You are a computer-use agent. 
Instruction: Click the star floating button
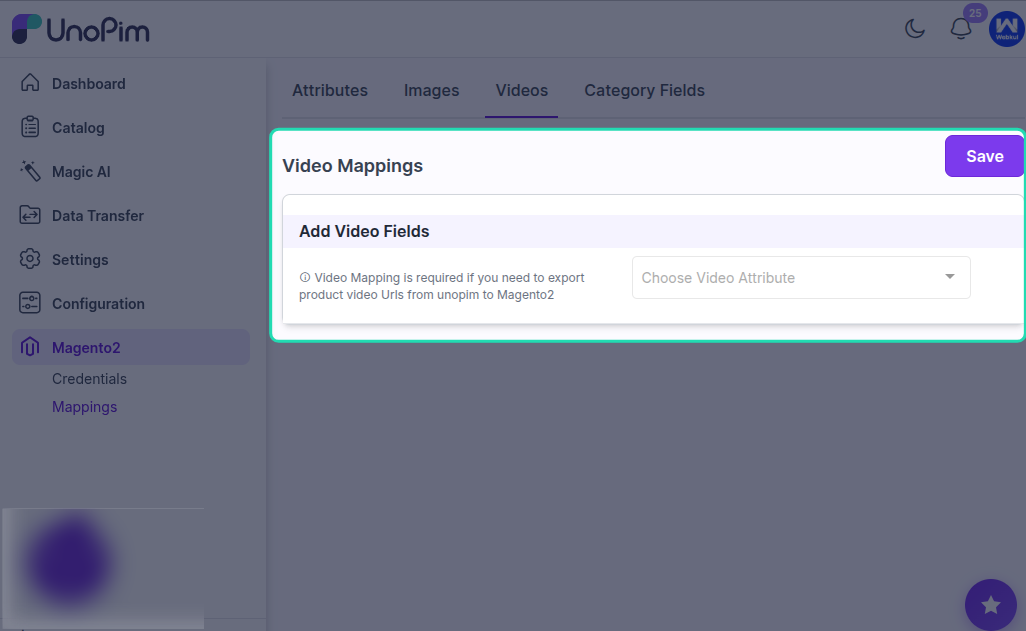pos(991,605)
